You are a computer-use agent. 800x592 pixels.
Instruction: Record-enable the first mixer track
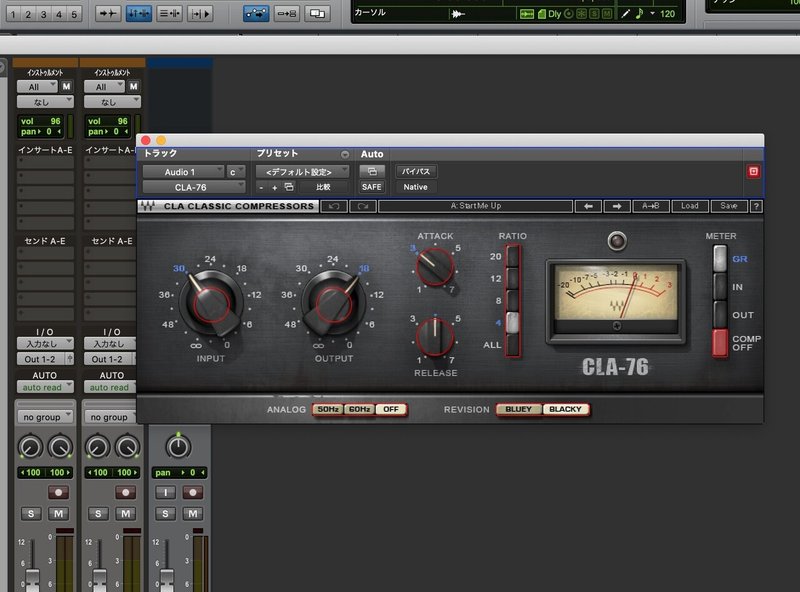pyautogui.click(x=59, y=492)
